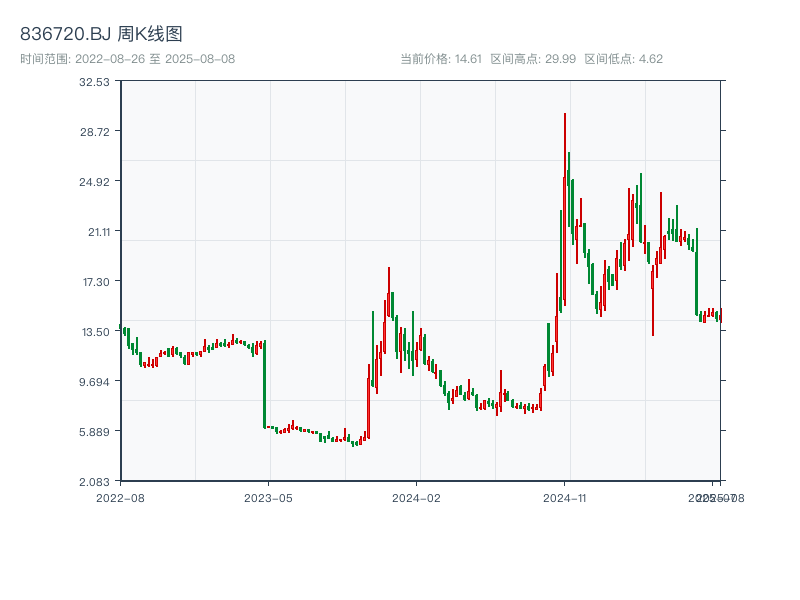This screenshot has height=600, width=800.
Task: Click the long green gap-down candle near 2023-05
Action: (264, 384)
